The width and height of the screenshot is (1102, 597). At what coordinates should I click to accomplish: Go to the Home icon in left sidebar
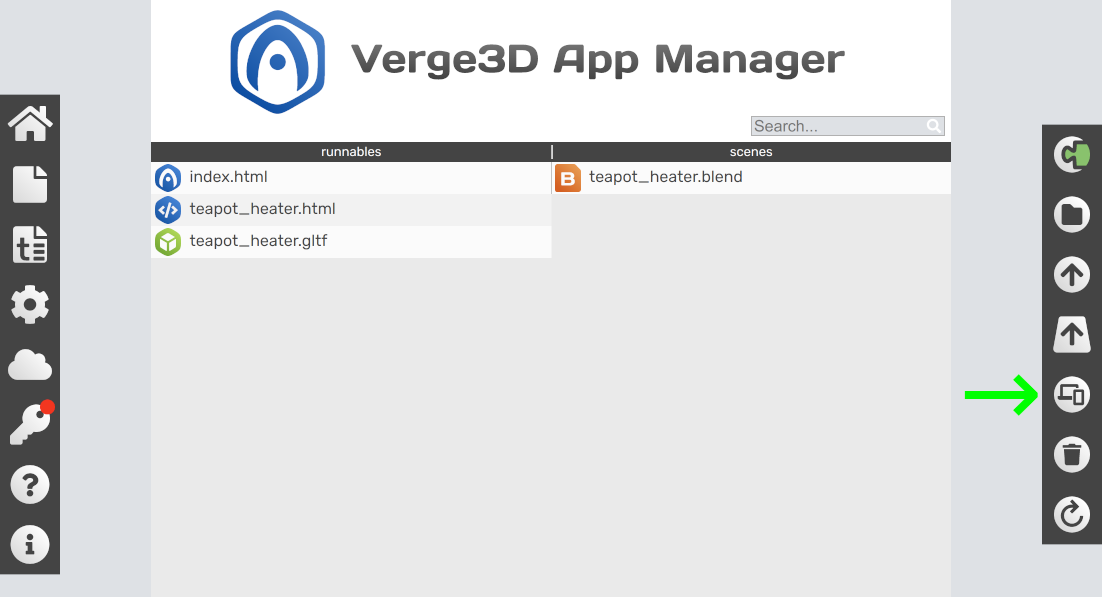click(30, 124)
